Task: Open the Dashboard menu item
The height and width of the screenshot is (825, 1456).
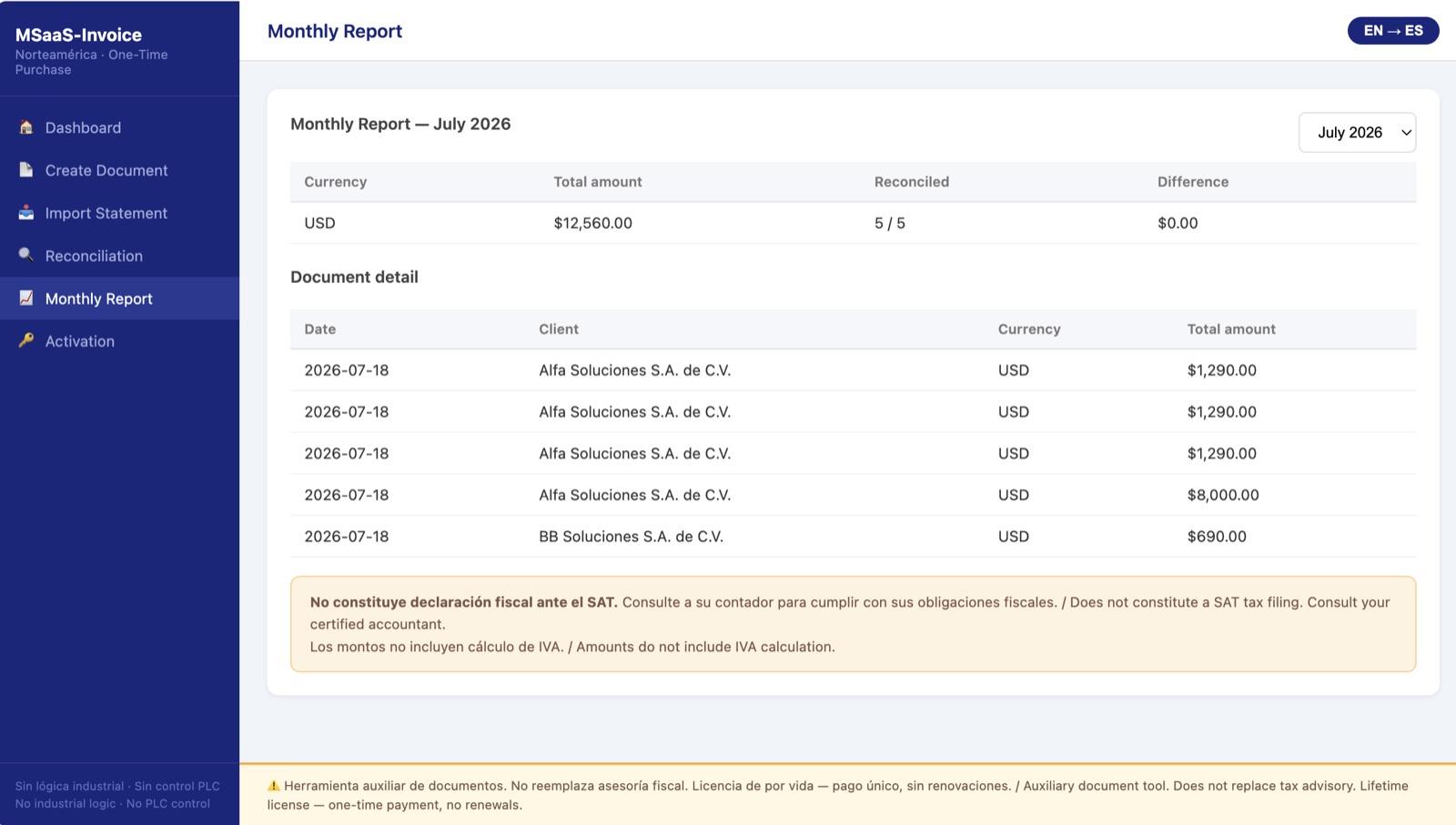Action: click(119, 127)
